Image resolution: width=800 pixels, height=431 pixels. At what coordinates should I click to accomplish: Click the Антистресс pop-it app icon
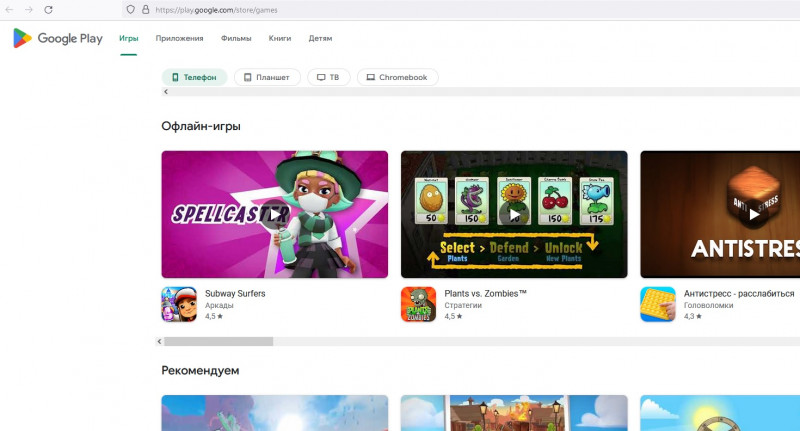pos(658,305)
